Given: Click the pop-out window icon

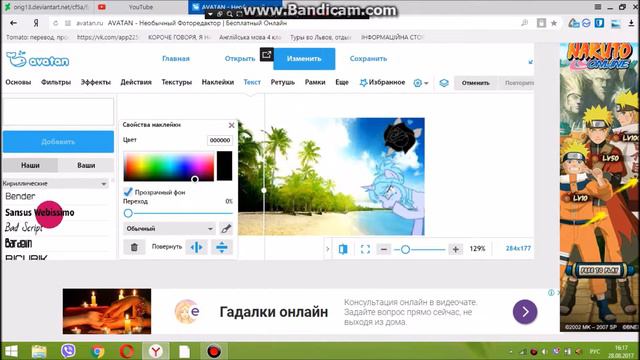Looking at the screenshot, I should (267, 54).
